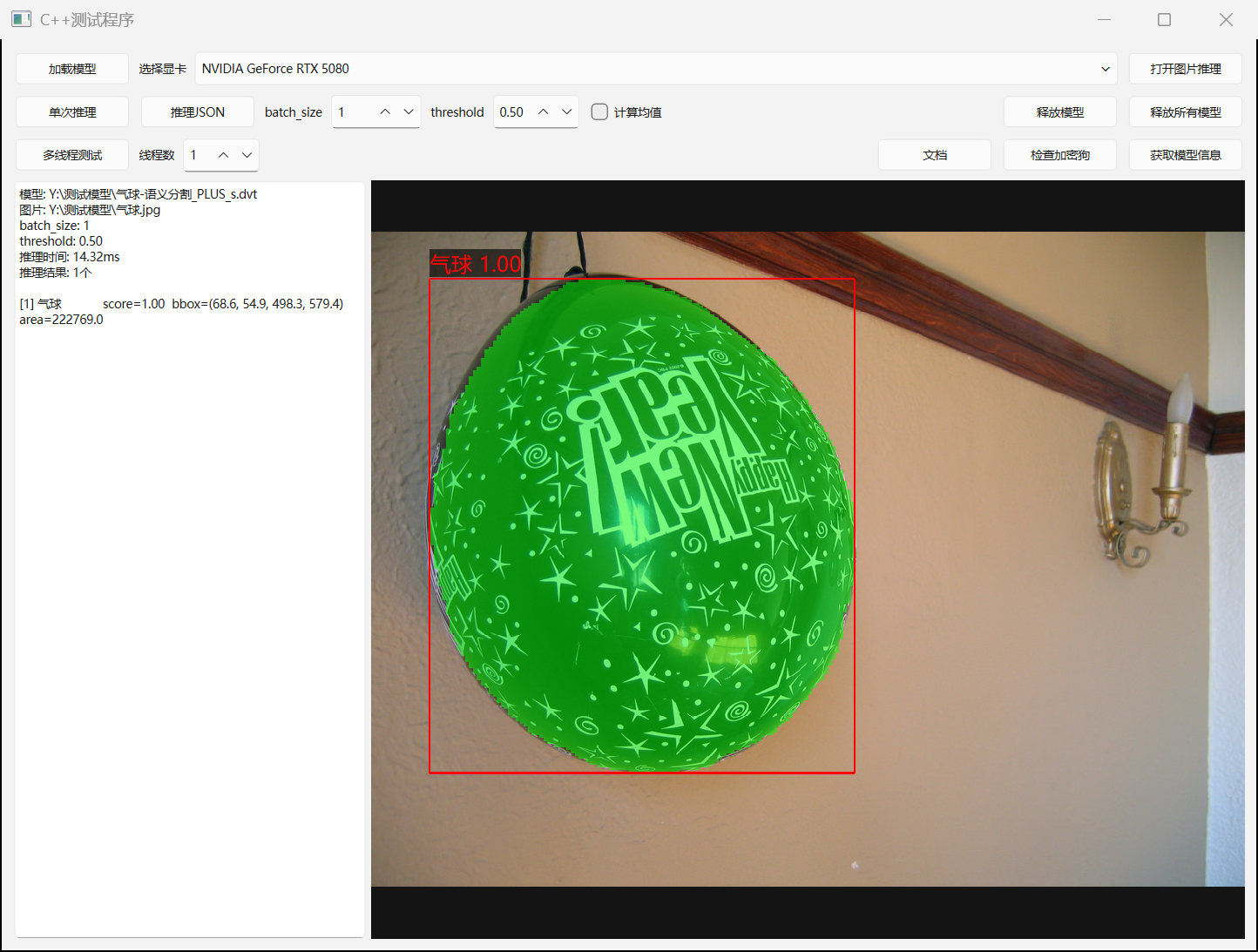Close the C++测试程序 window
Viewport: 1258px width, 952px height.
pyautogui.click(x=1226, y=19)
